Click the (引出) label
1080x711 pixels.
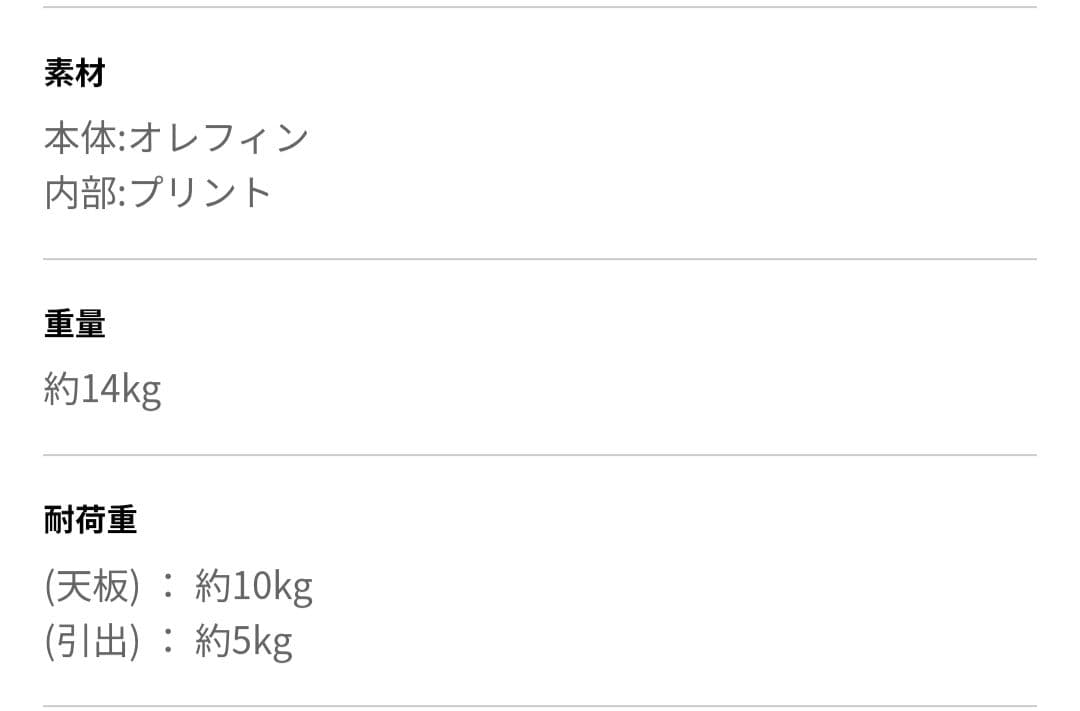click(92, 641)
